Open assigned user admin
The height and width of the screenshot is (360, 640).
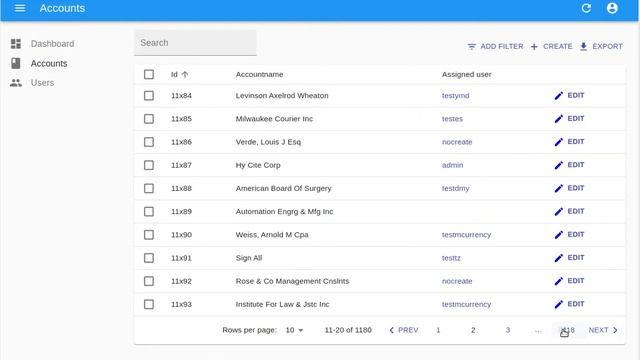453,165
